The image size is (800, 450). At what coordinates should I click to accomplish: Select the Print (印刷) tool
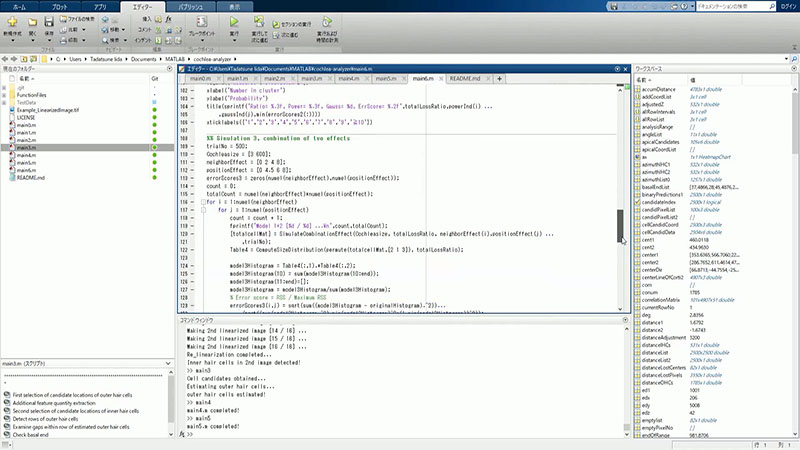[73, 40]
